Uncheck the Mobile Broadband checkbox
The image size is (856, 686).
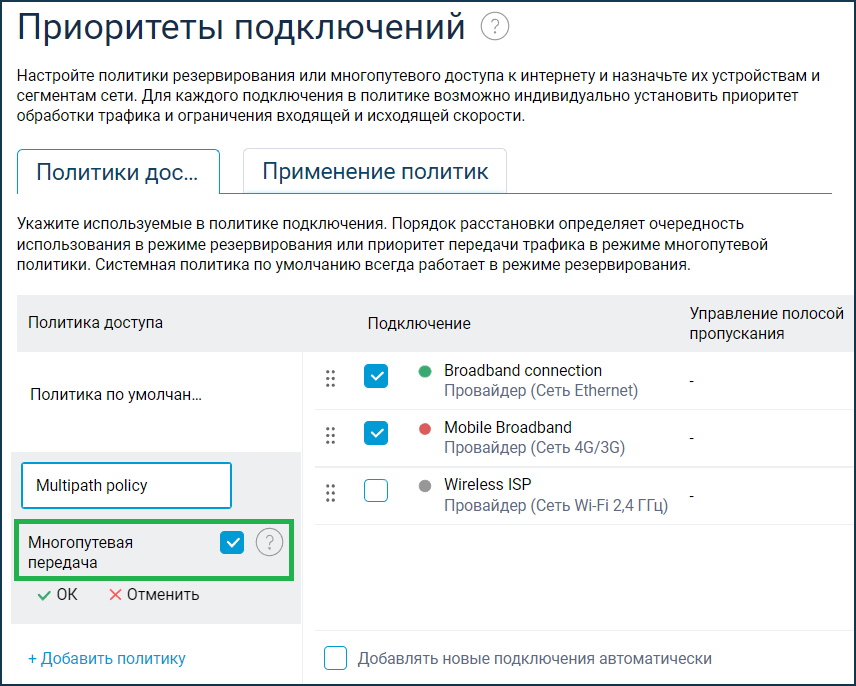pyautogui.click(x=376, y=433)
